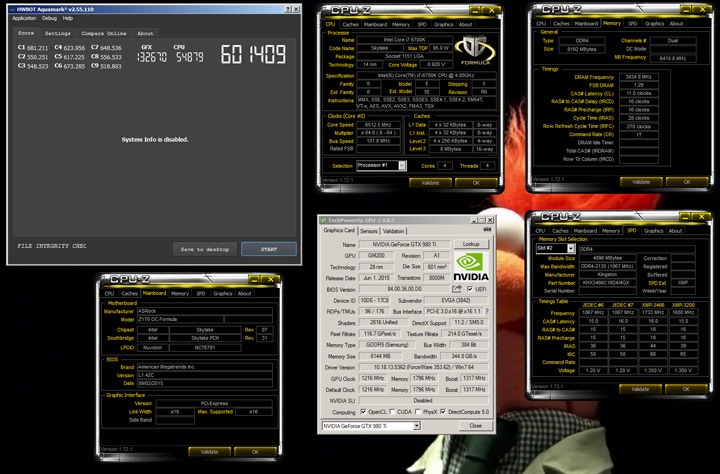
Task: Toggle the DirectCompute 5.0 checkbox
Action: [x=443, y=412]
